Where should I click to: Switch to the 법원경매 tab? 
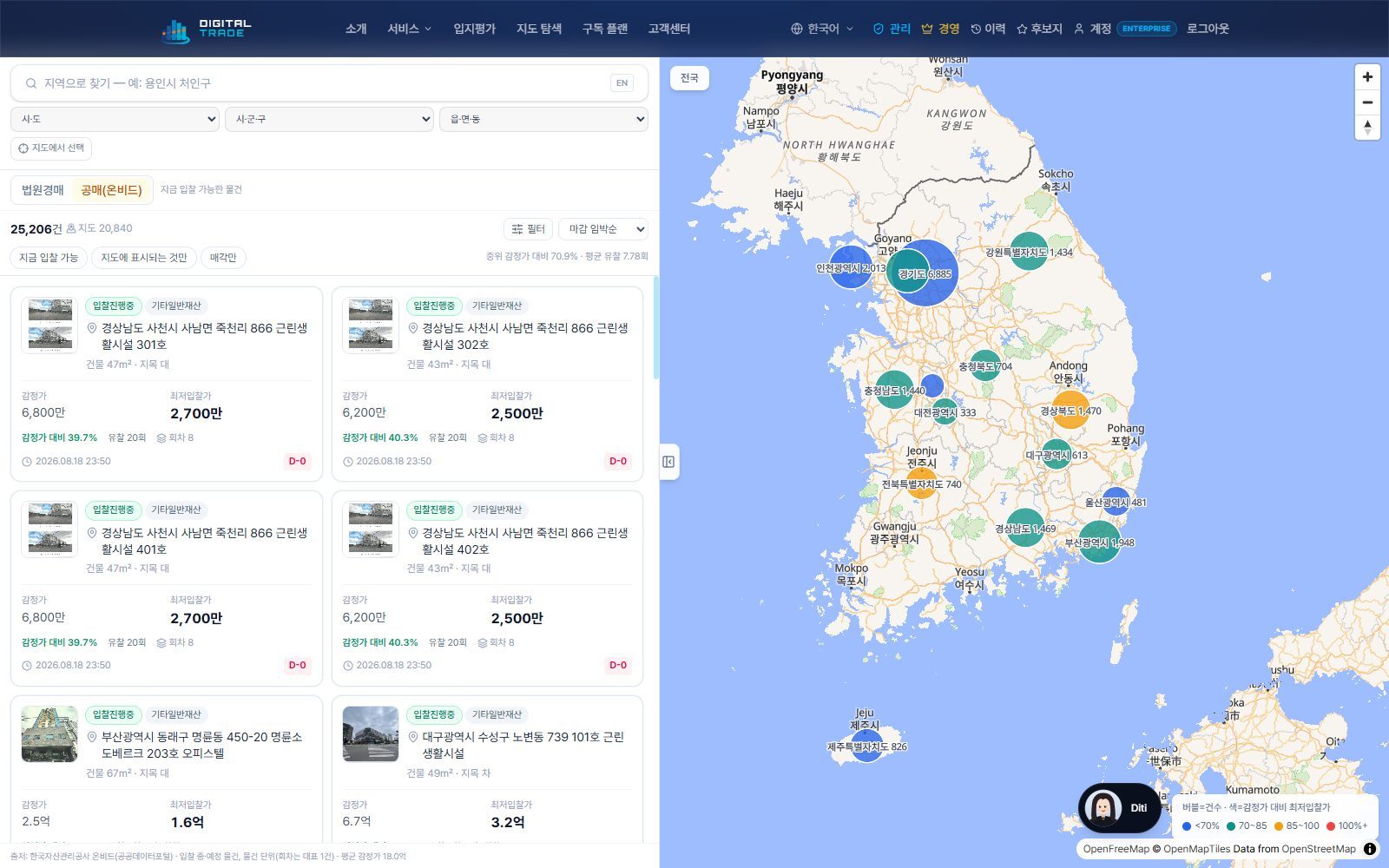click(43, 190)
